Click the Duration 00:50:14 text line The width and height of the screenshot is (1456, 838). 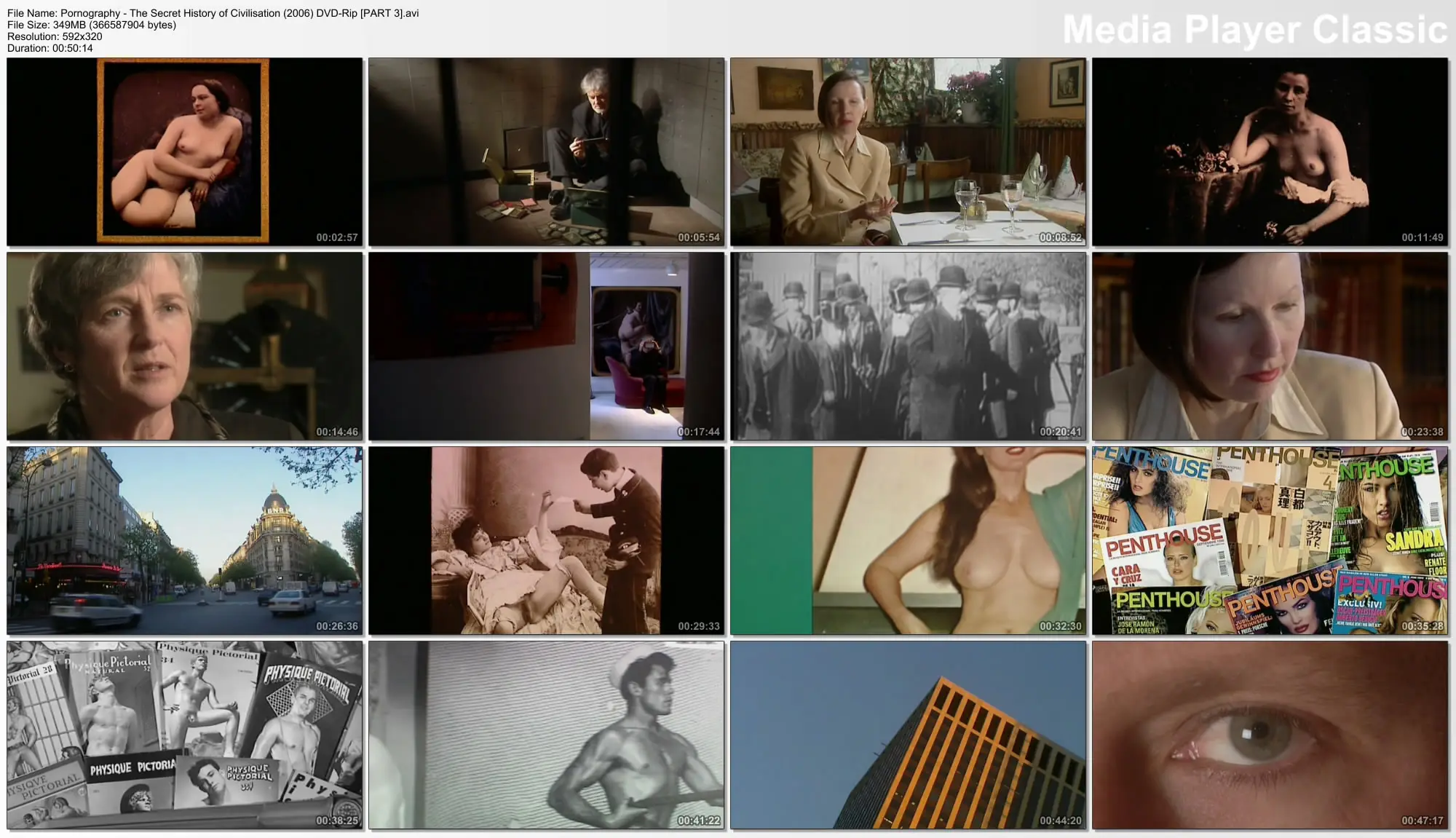pyautogui.click(x=50, y=48)
